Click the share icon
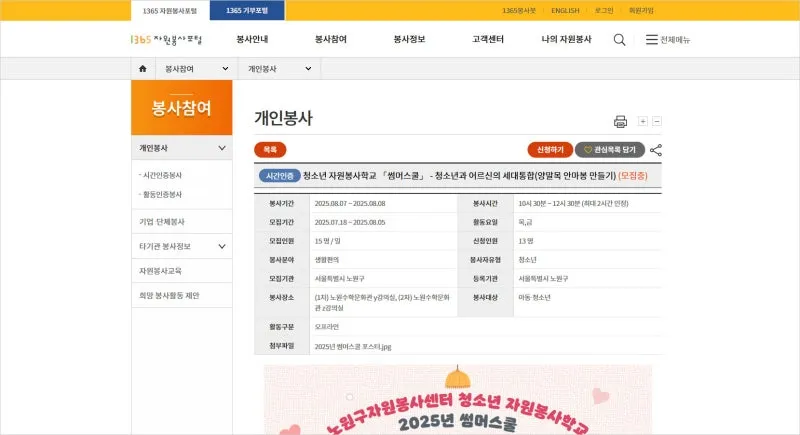 click(x=656, y=150)
